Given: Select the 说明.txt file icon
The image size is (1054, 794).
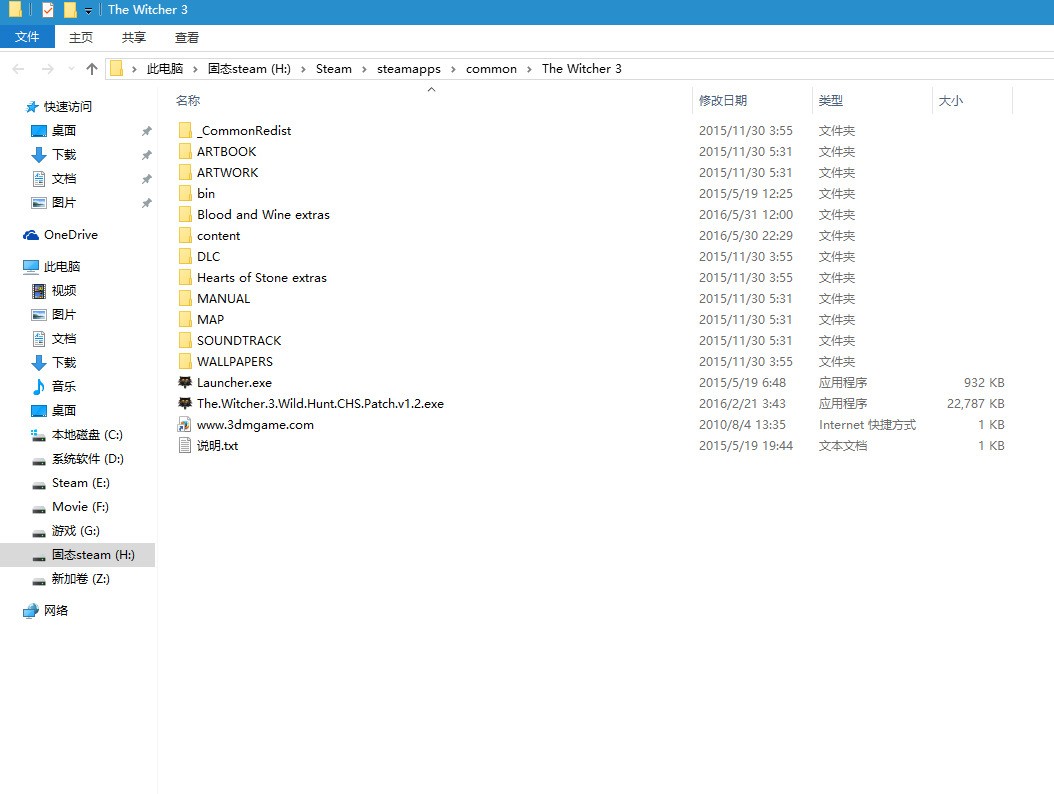Looking at the screenshot, I should (x=185, y=445).
